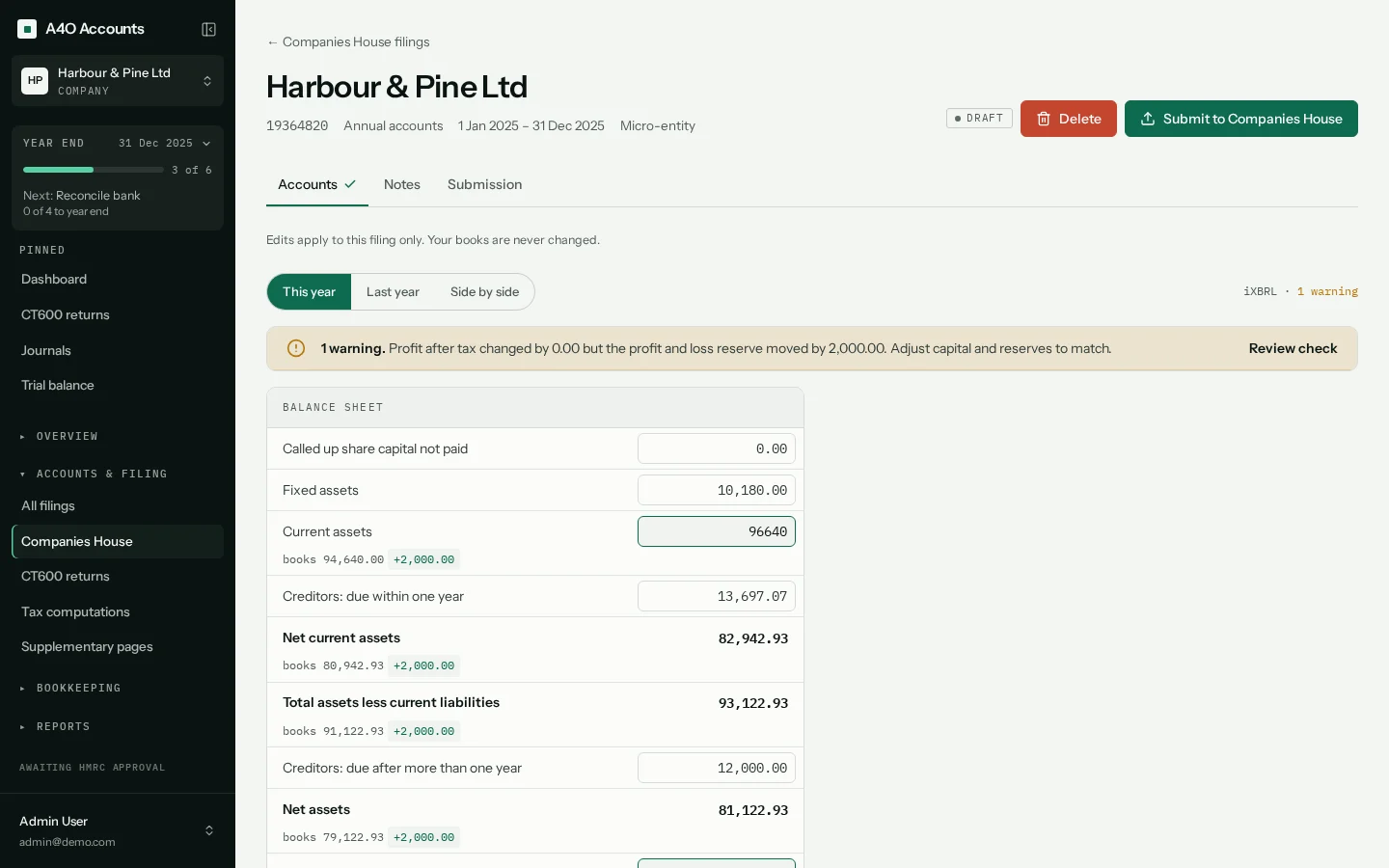Click the Delete button

pos(1069,119)
